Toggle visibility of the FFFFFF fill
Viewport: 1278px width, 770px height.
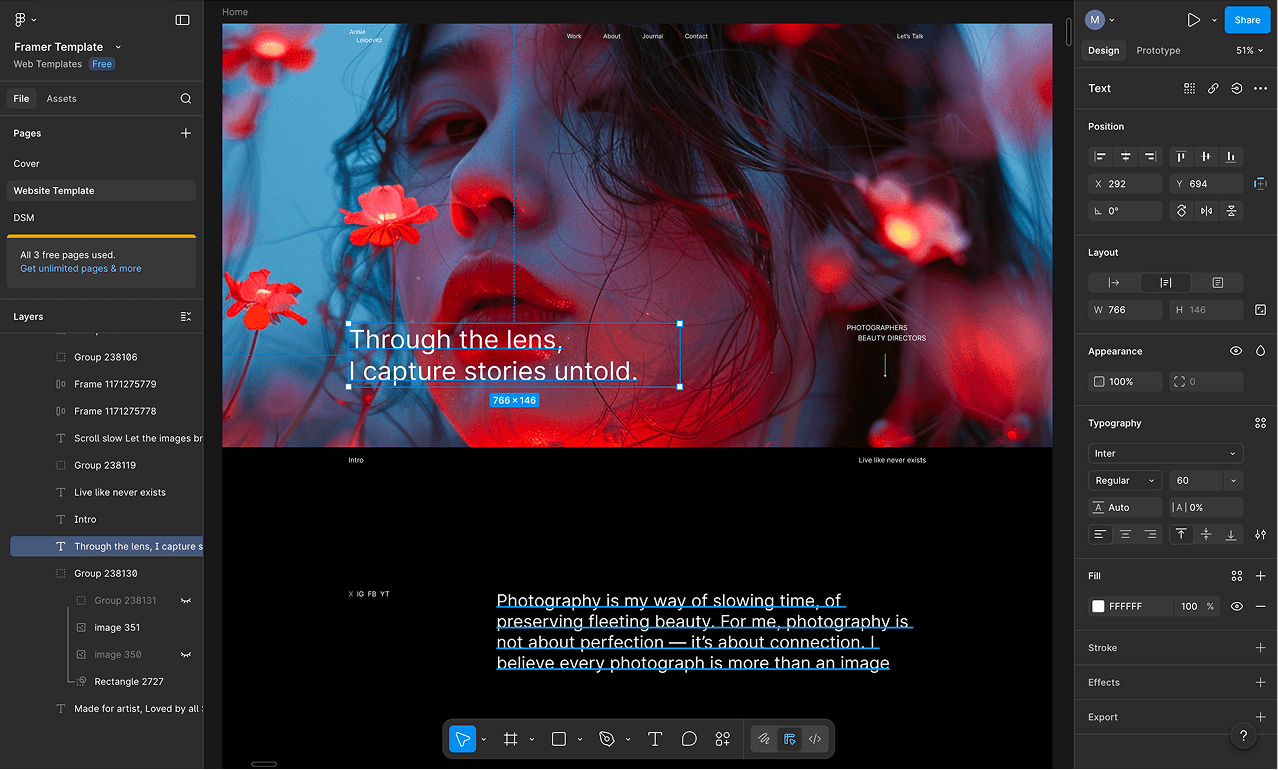[x=1236, y=606]
